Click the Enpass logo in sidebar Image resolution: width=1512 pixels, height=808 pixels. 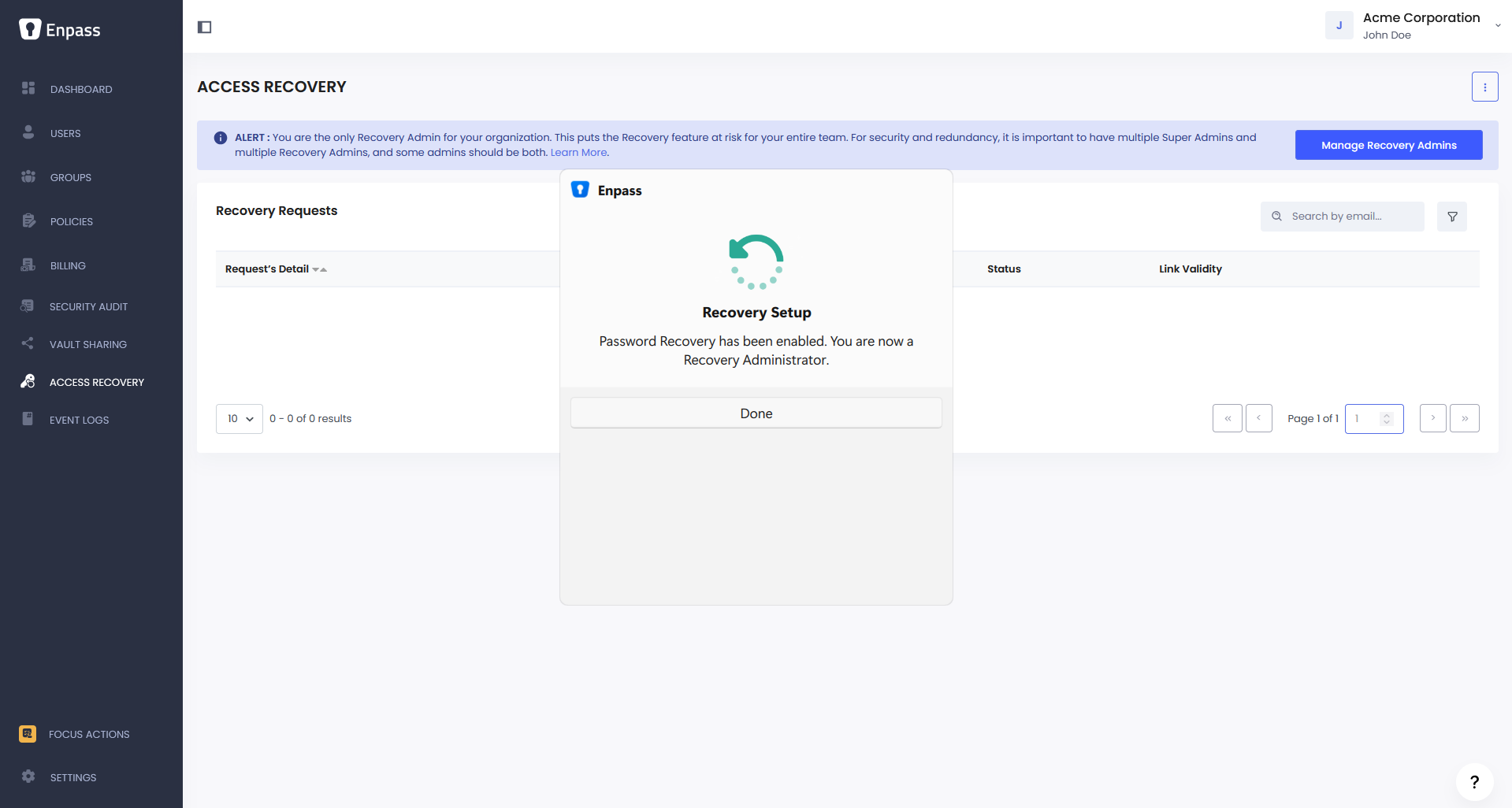60,30
